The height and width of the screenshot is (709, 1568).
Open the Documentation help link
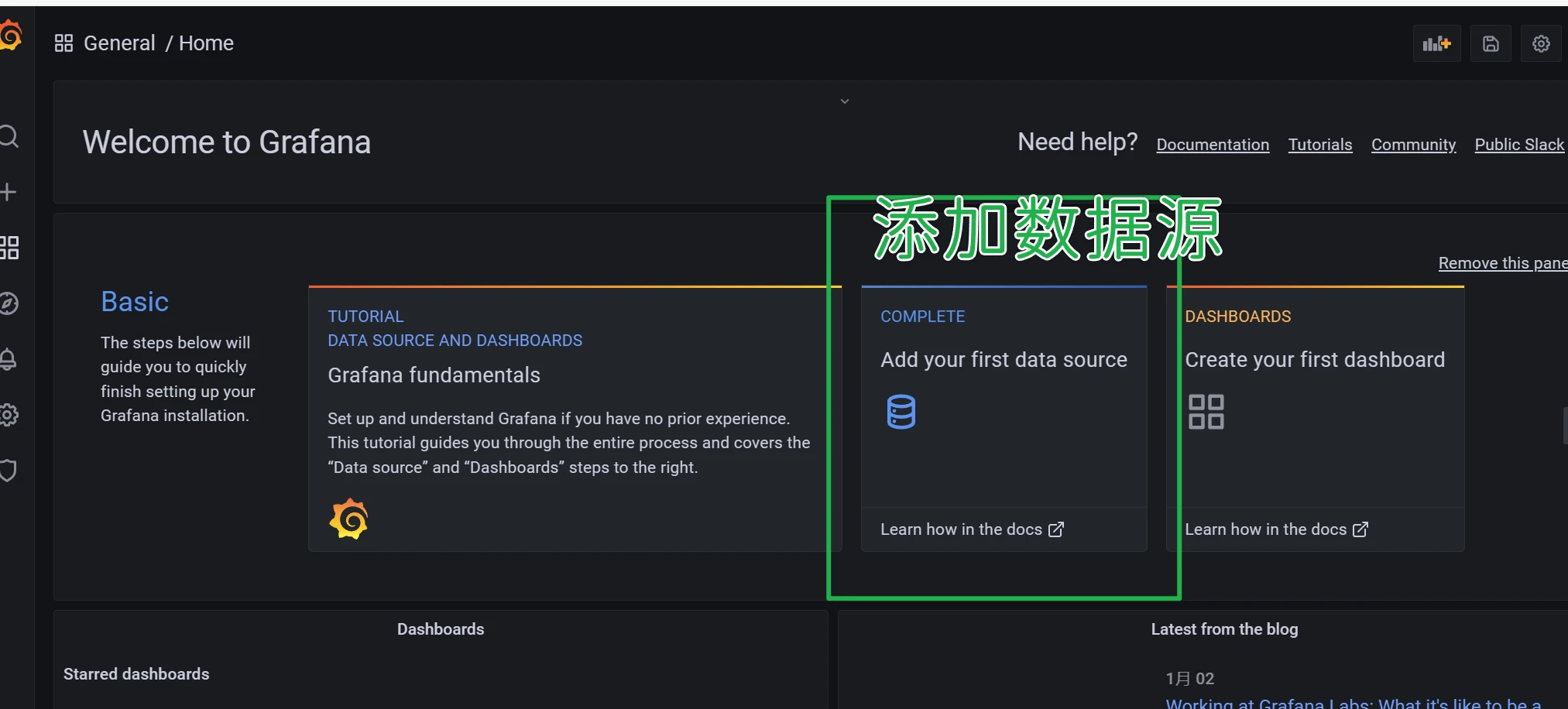tap(1213, 145)
